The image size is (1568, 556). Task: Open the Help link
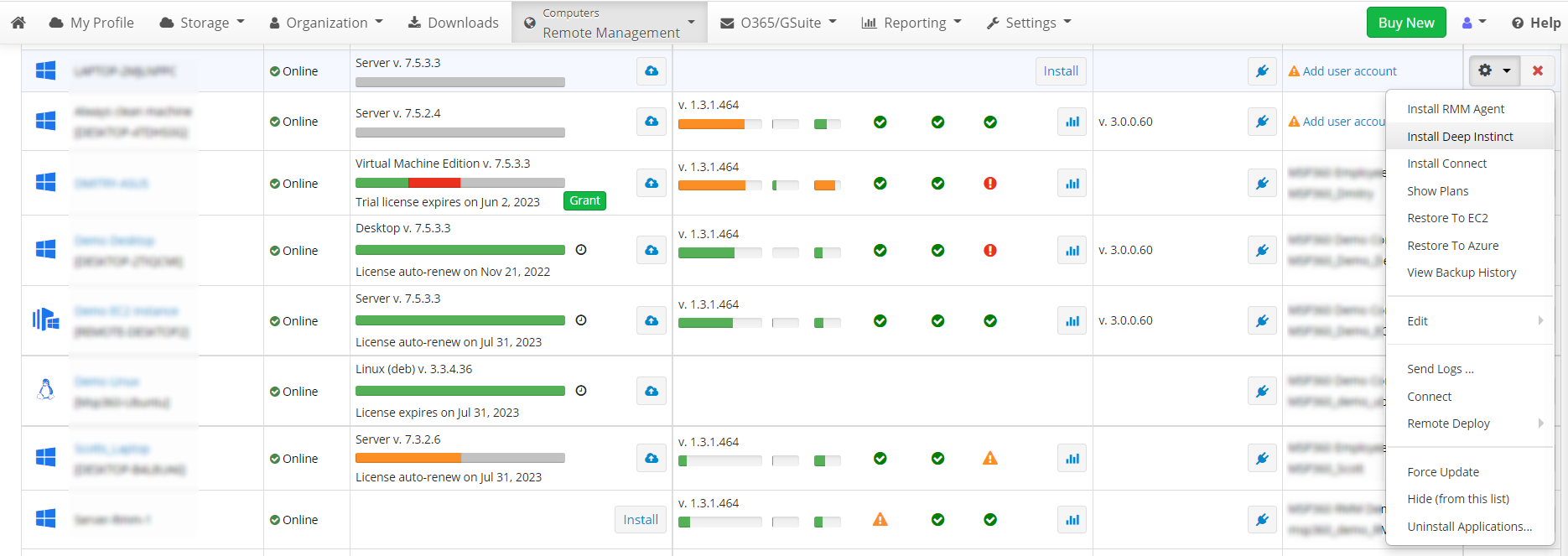click(x=1536, y=23)
